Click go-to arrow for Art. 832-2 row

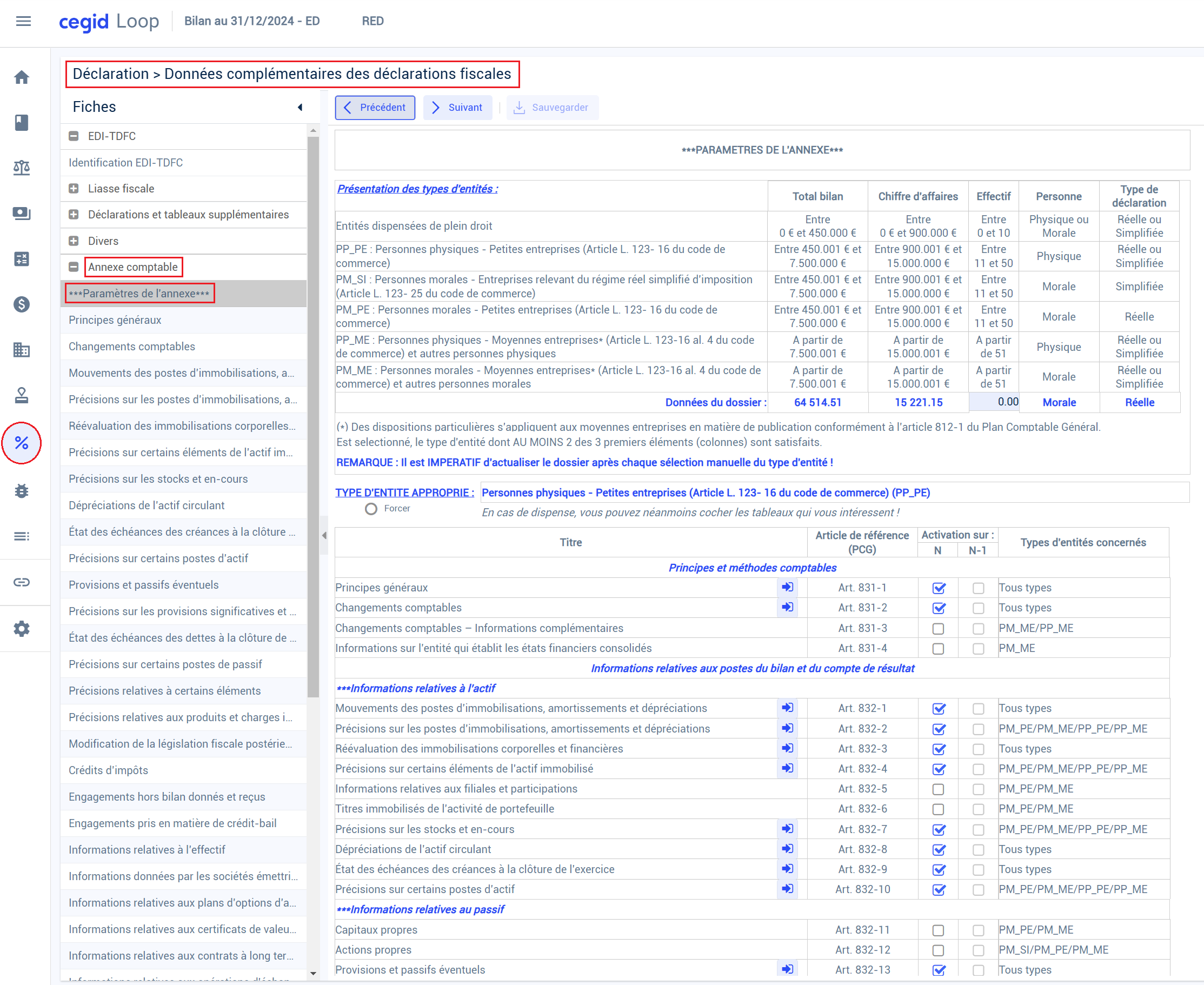tap(788, 728)
